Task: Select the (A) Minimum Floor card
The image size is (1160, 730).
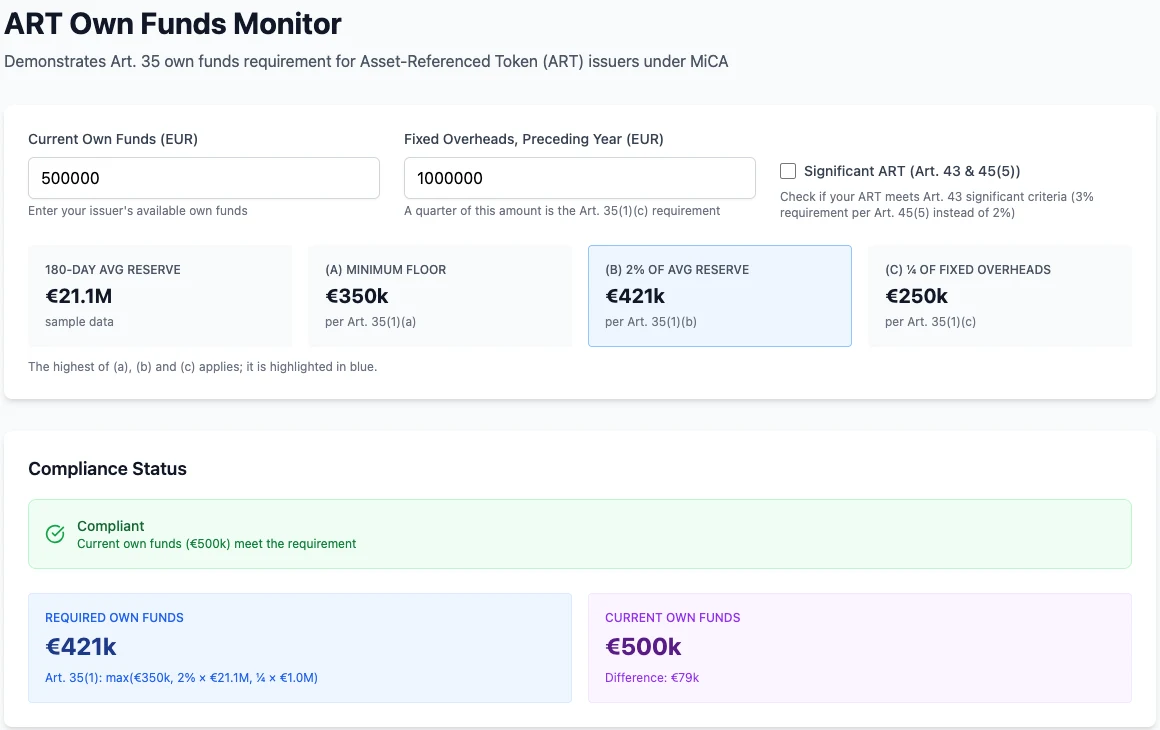Action: (x=439, y=296)
